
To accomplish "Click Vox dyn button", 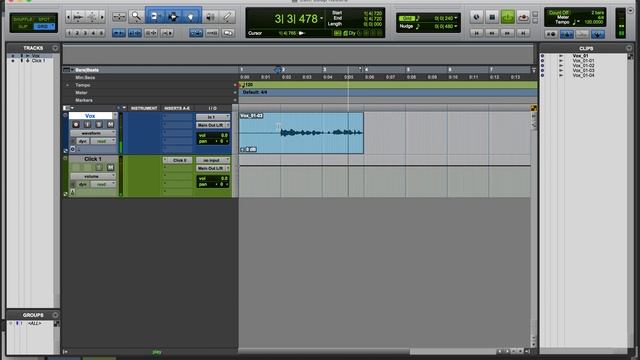I will 83,141.
